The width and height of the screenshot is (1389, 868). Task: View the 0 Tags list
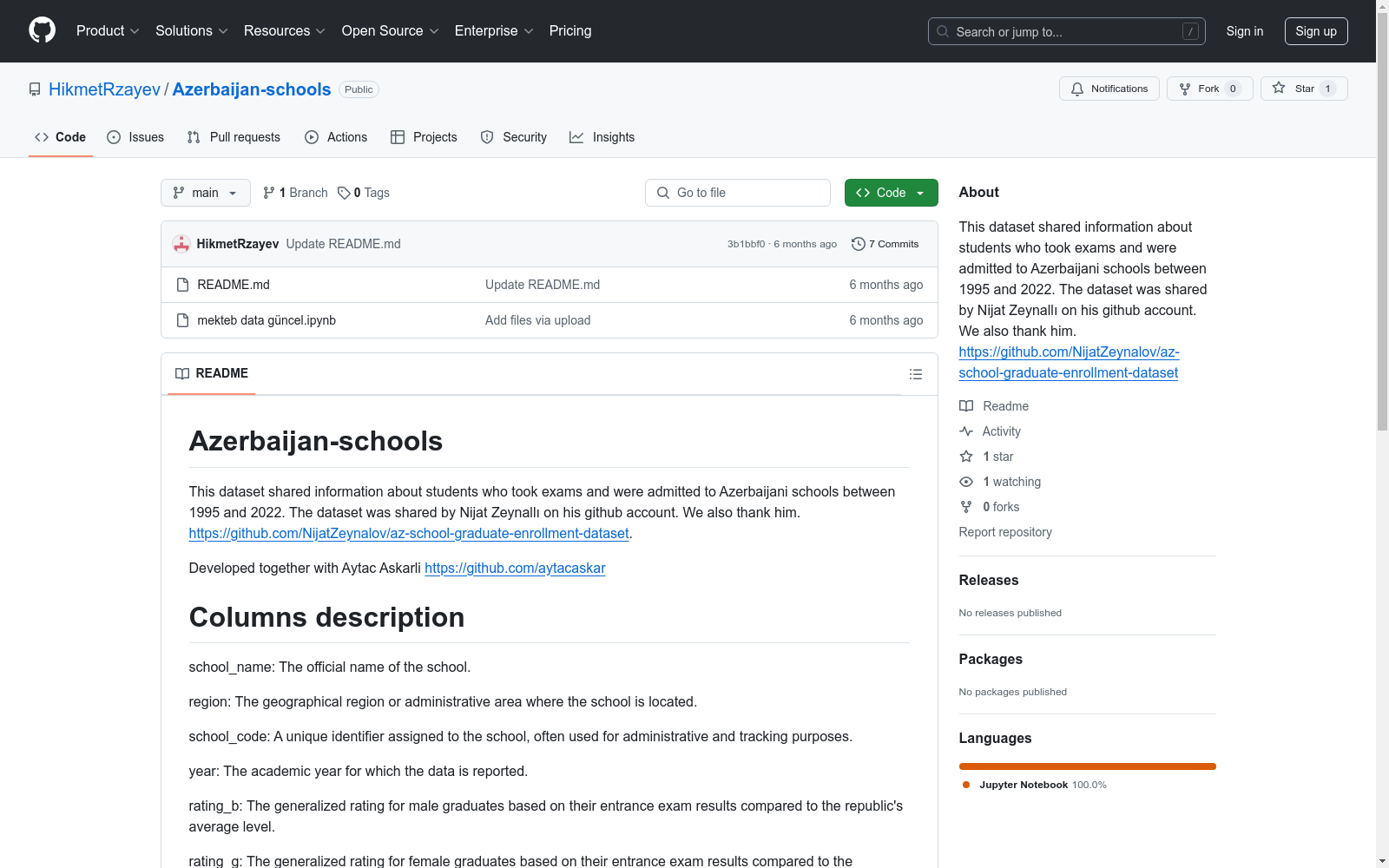pos(364,193)
